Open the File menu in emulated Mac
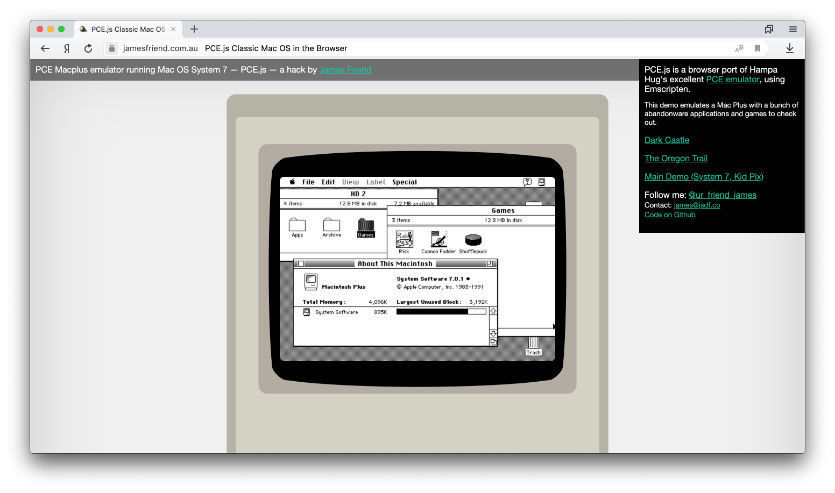Viewport: 835px width, 493px height. [308, 182]
